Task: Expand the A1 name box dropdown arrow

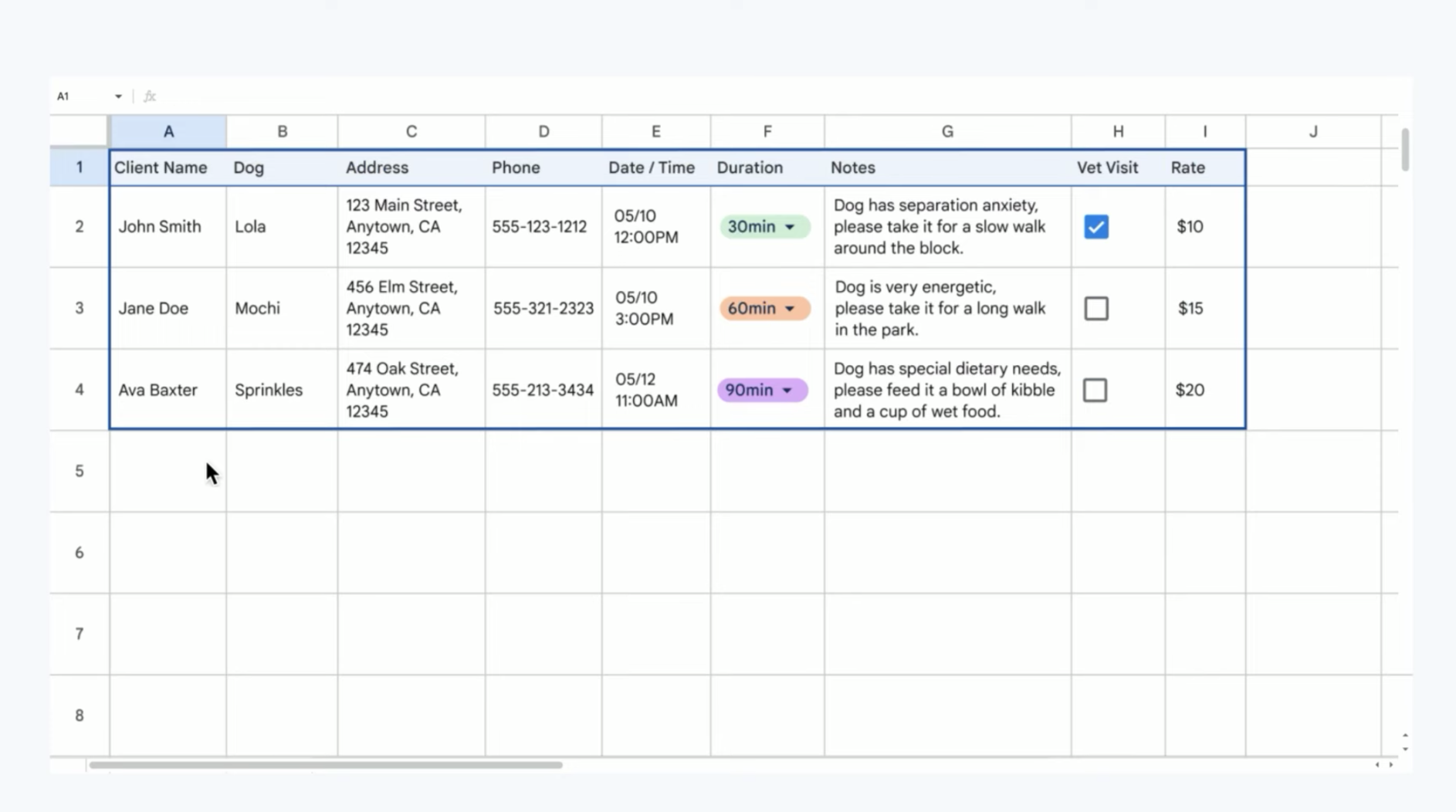Action: (118, 96)
